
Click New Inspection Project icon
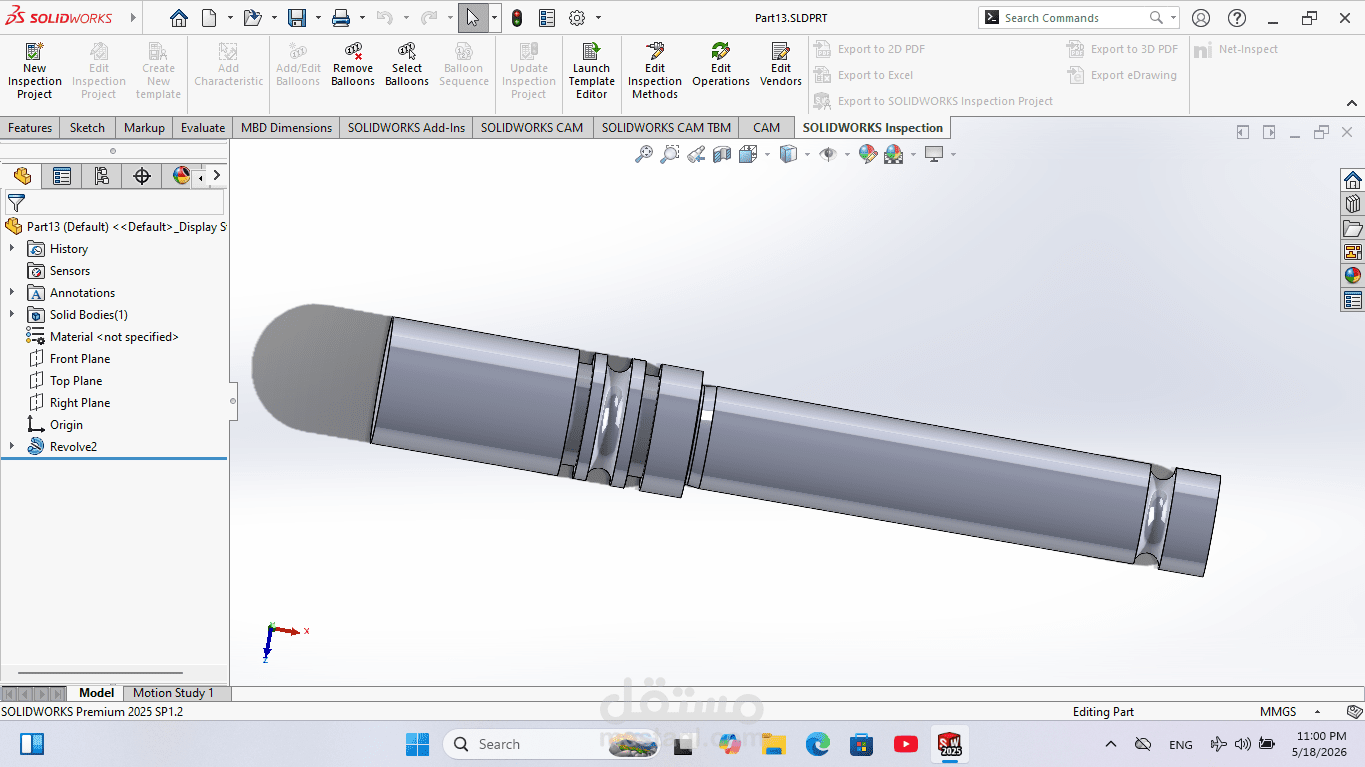35,70
